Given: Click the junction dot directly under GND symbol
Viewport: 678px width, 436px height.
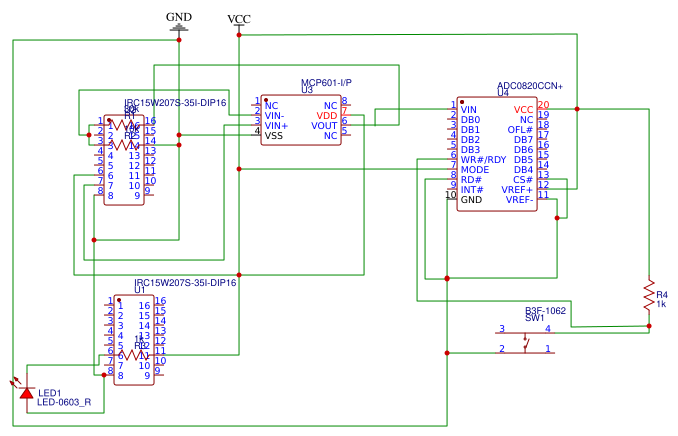Looking at the screenshot, I should click(179, 40).
